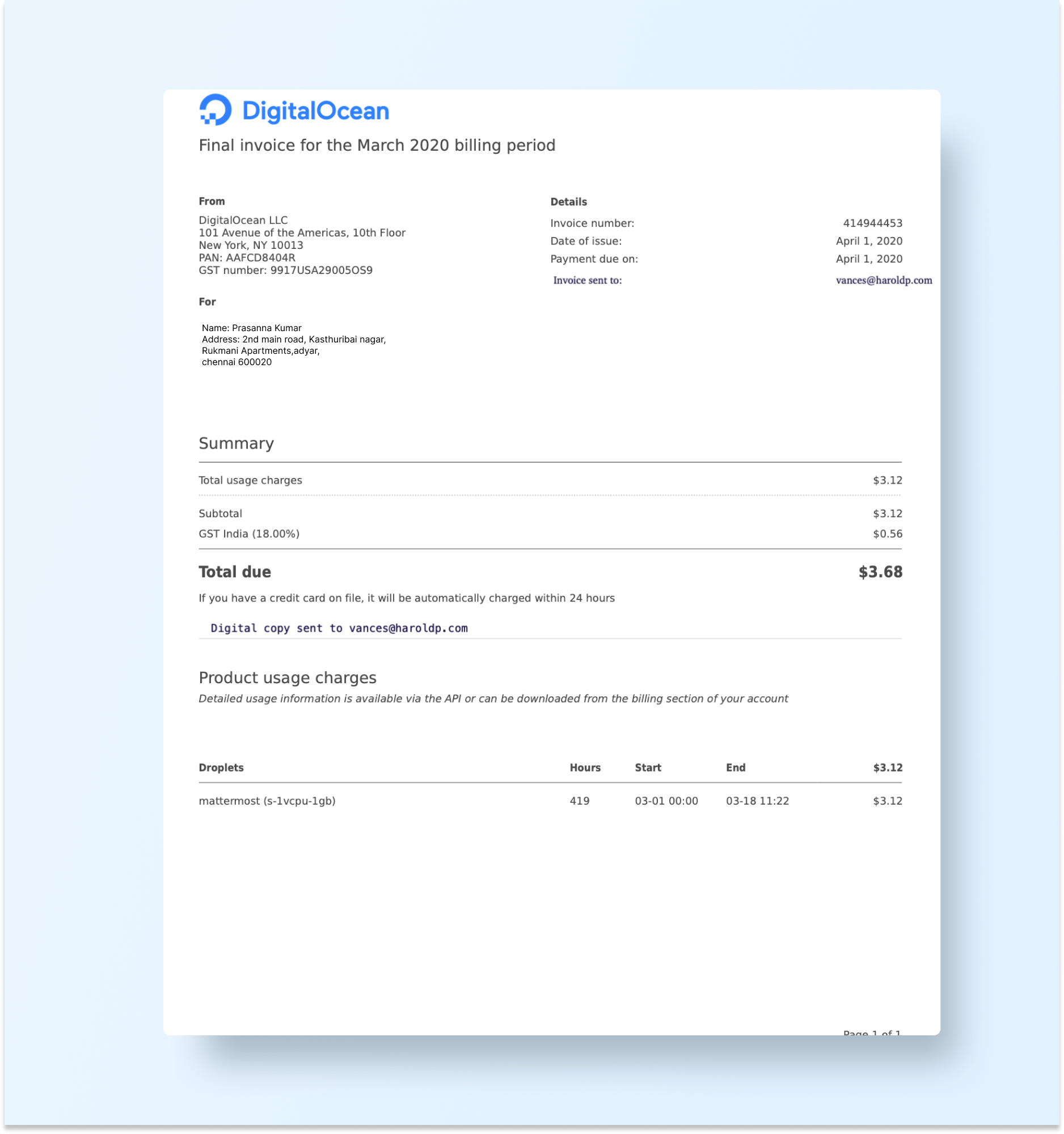Select the Total usage charges amount
Image resolution: width=1064 pixels, height=1134 pixels.
pos(887,480)
